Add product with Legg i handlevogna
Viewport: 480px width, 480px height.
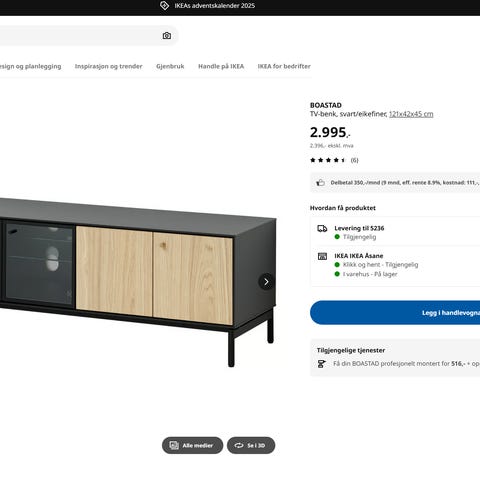point(395,313)
